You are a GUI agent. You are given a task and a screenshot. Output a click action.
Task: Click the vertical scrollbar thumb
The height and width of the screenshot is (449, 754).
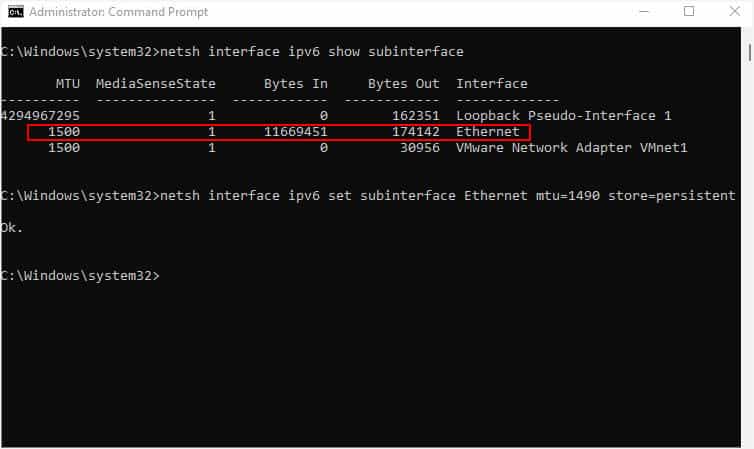point(749,52)
